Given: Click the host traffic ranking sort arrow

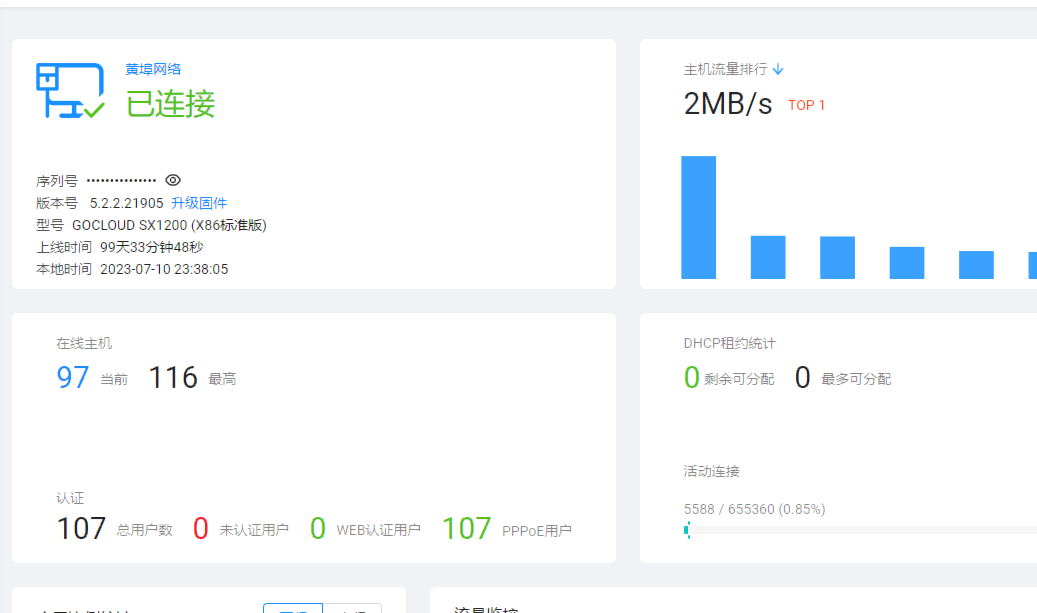Looking at the screenshot, I should tap(778, 69).
